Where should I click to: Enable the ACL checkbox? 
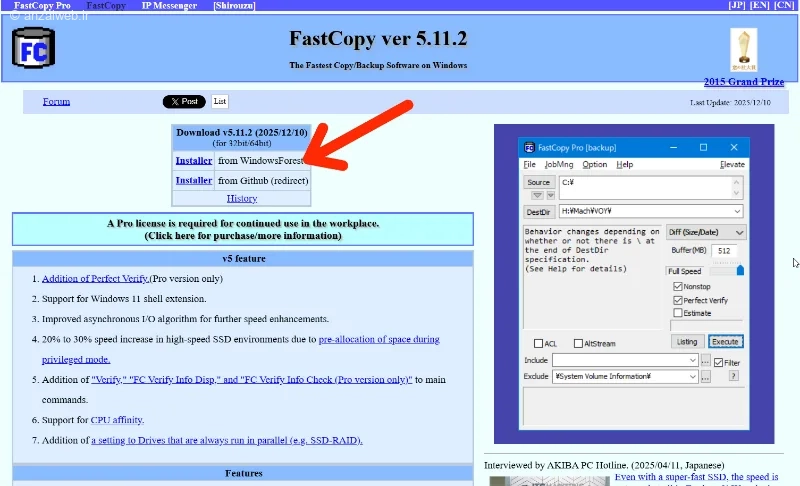click(x=538, y=343)
